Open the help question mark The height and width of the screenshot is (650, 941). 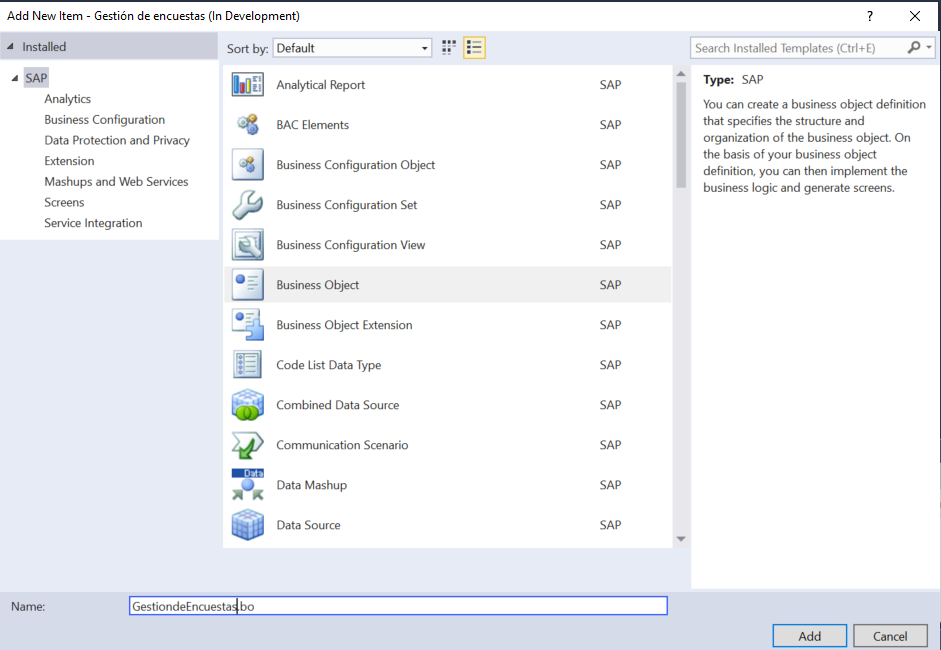(870, 16)
